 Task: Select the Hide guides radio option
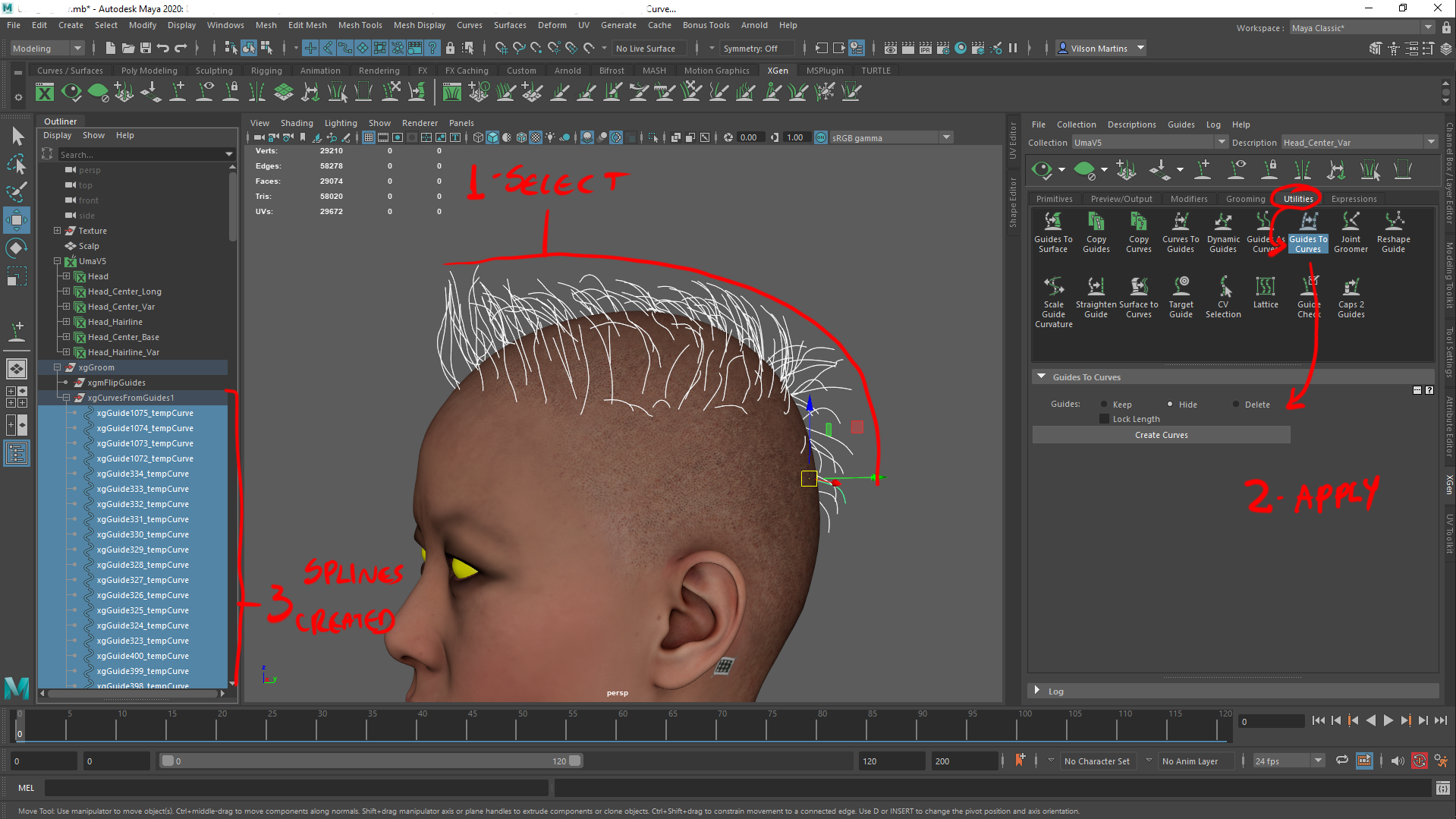(1170, 405)
